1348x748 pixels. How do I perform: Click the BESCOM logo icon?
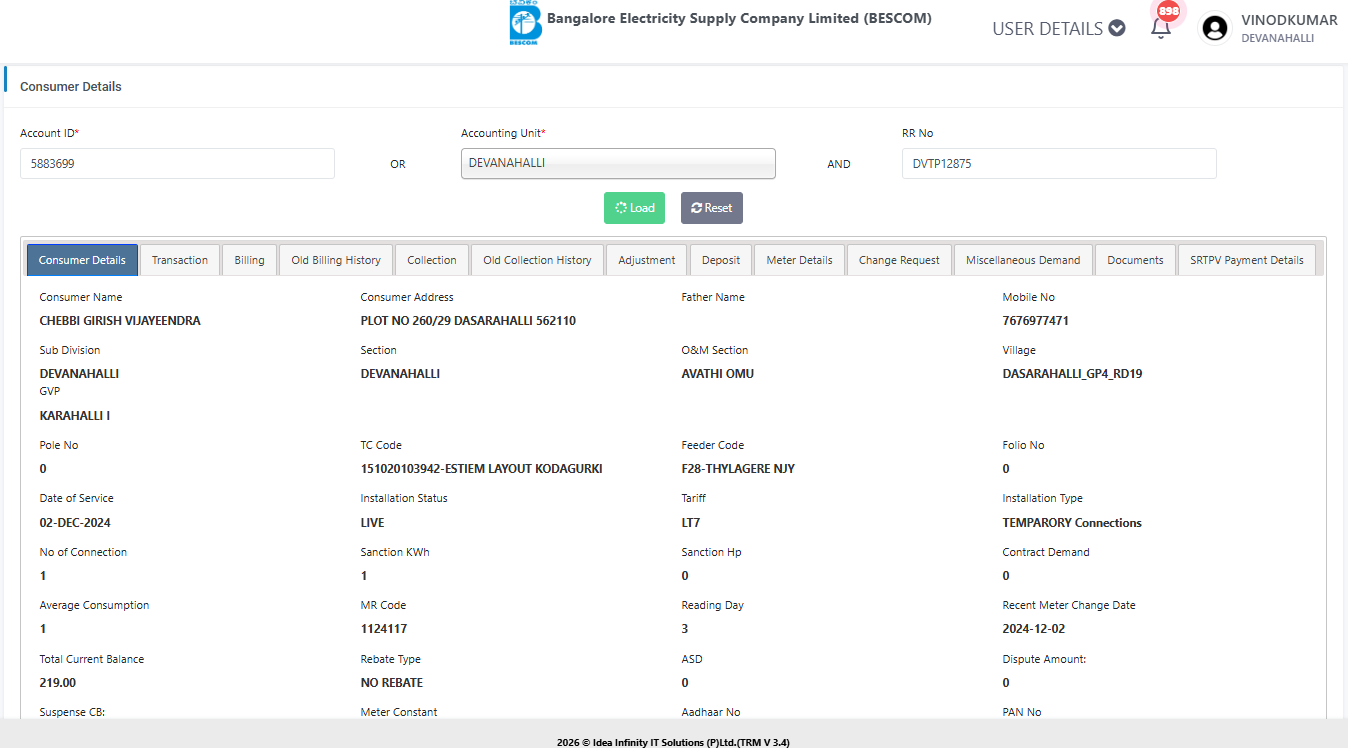point(524,24)
